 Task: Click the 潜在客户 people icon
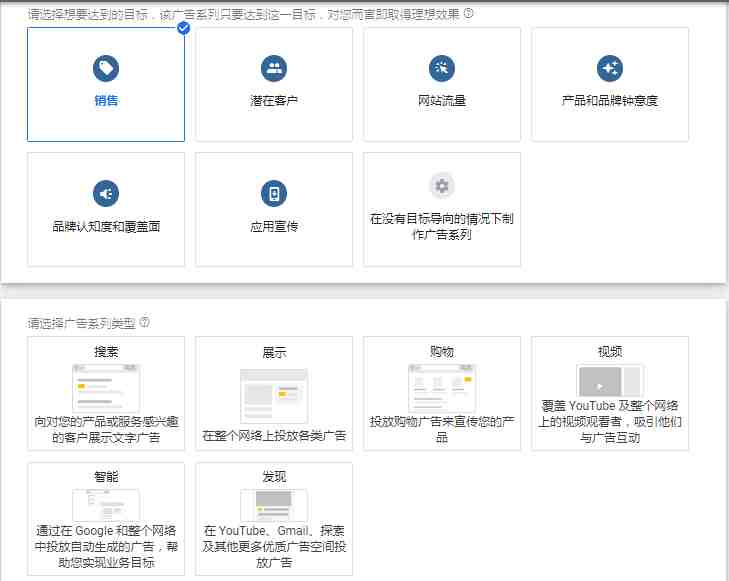point(274,68)
